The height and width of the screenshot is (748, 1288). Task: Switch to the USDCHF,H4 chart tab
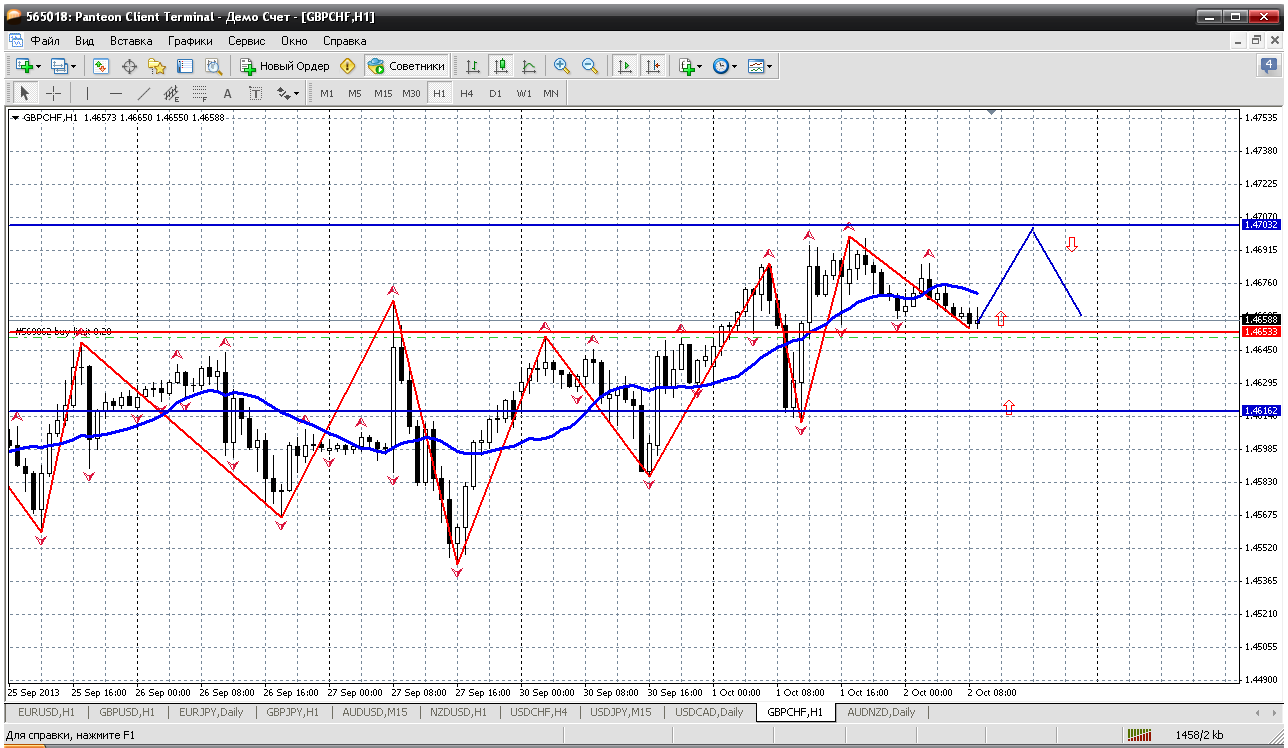tap(538, 712)
